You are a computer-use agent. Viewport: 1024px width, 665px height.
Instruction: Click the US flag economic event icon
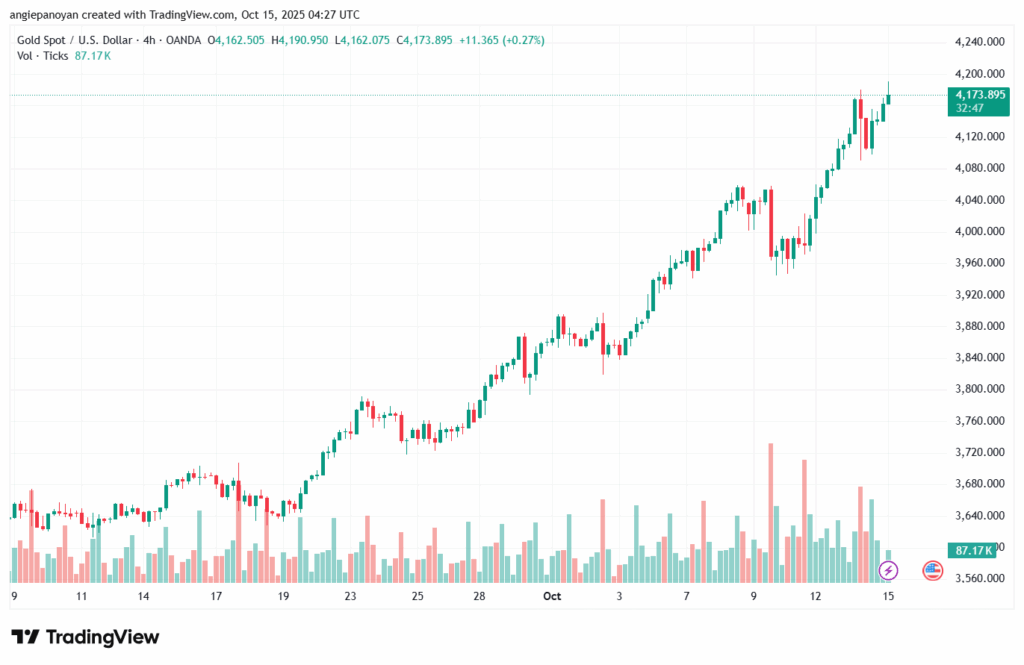pos(932,570)
